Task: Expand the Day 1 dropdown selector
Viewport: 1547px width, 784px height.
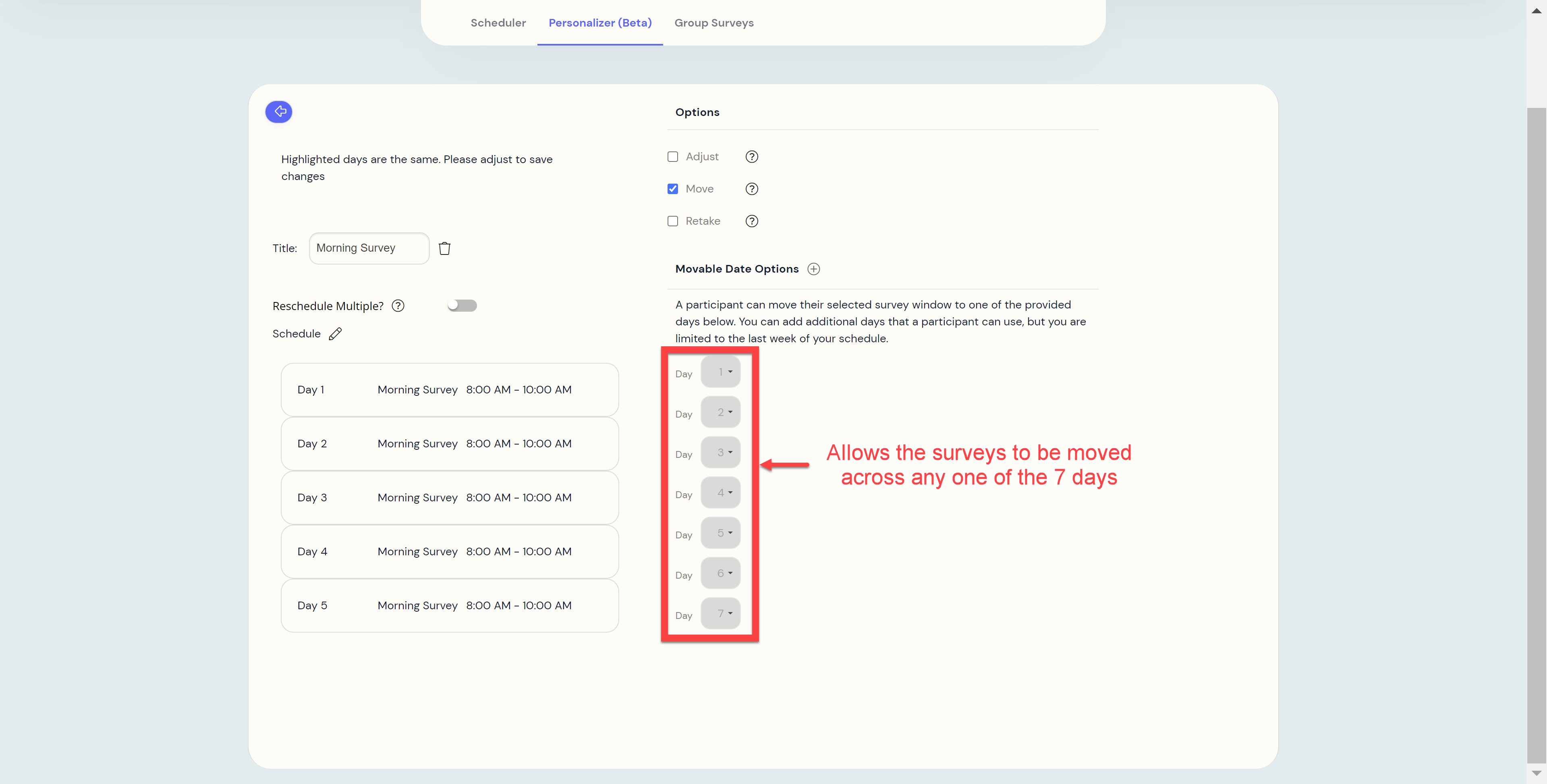Action: tap(723, 372)
